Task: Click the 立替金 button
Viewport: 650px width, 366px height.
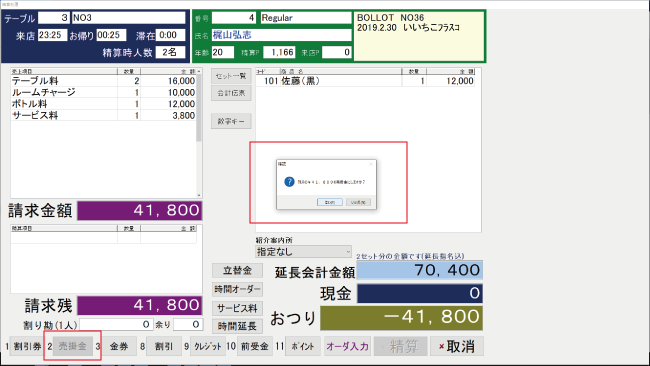Action: (x=238, y=271)
